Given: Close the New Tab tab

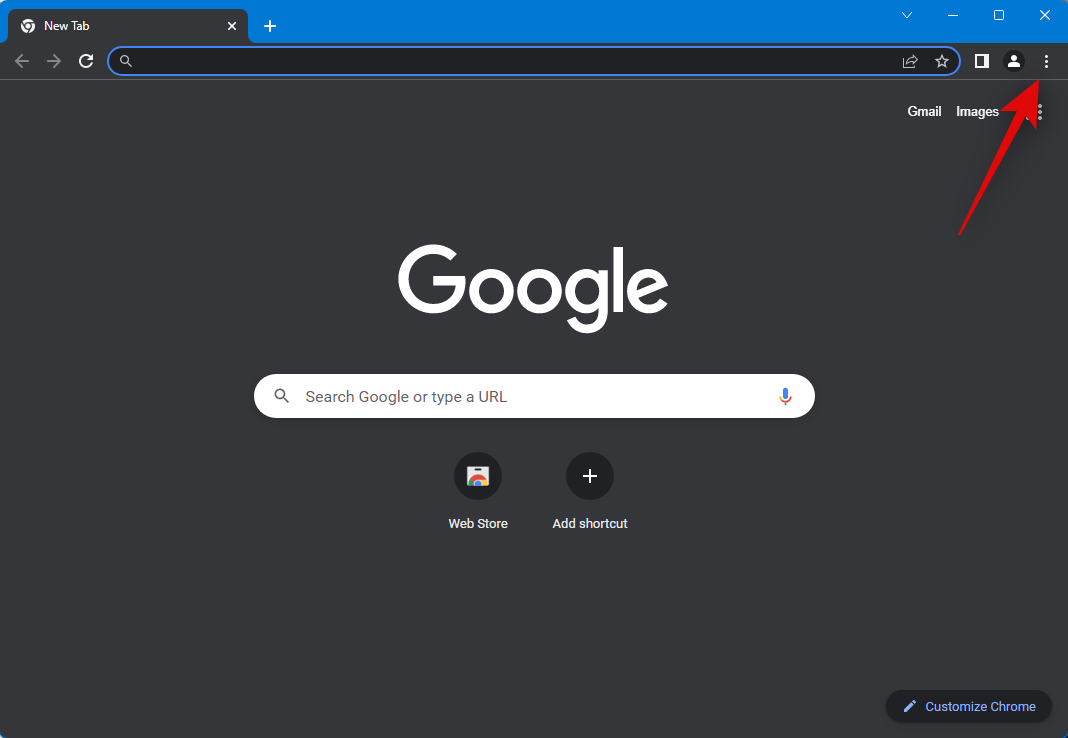Looking at the screenshot, I should [x=232, y=26].
